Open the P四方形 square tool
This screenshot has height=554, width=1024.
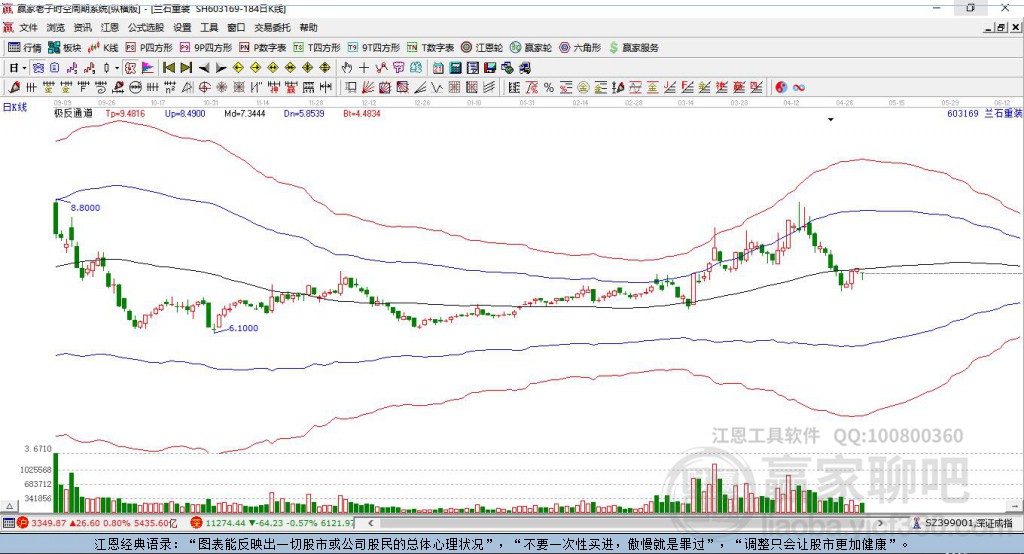[x=149, y=48]
